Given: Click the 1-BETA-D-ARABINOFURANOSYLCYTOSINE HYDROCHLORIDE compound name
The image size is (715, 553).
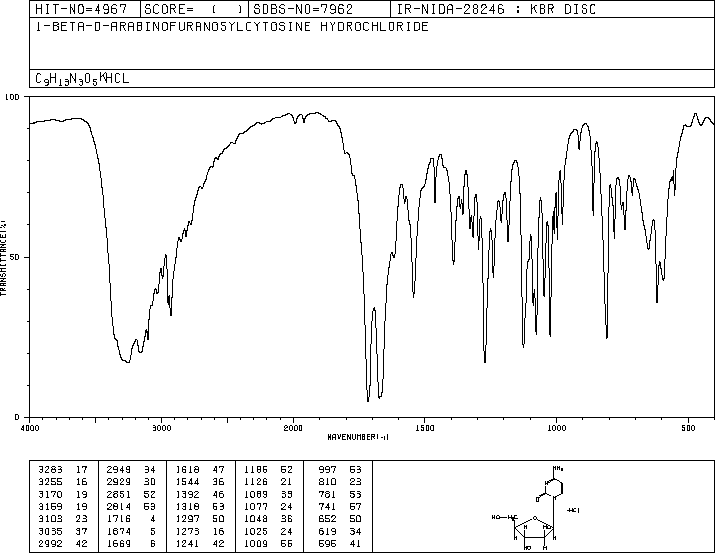Looking at the screenshot, I should click(232, 27).
